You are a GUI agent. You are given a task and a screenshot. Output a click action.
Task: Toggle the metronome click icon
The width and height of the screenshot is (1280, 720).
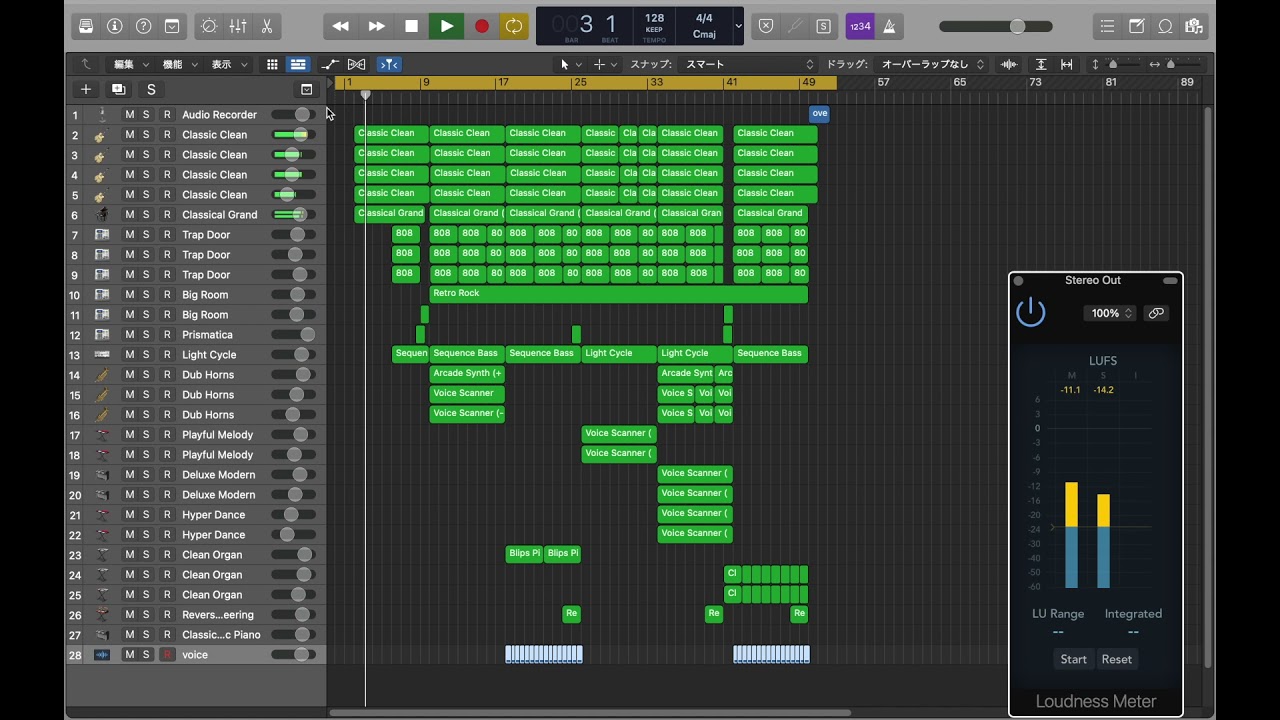pos(889,26)
